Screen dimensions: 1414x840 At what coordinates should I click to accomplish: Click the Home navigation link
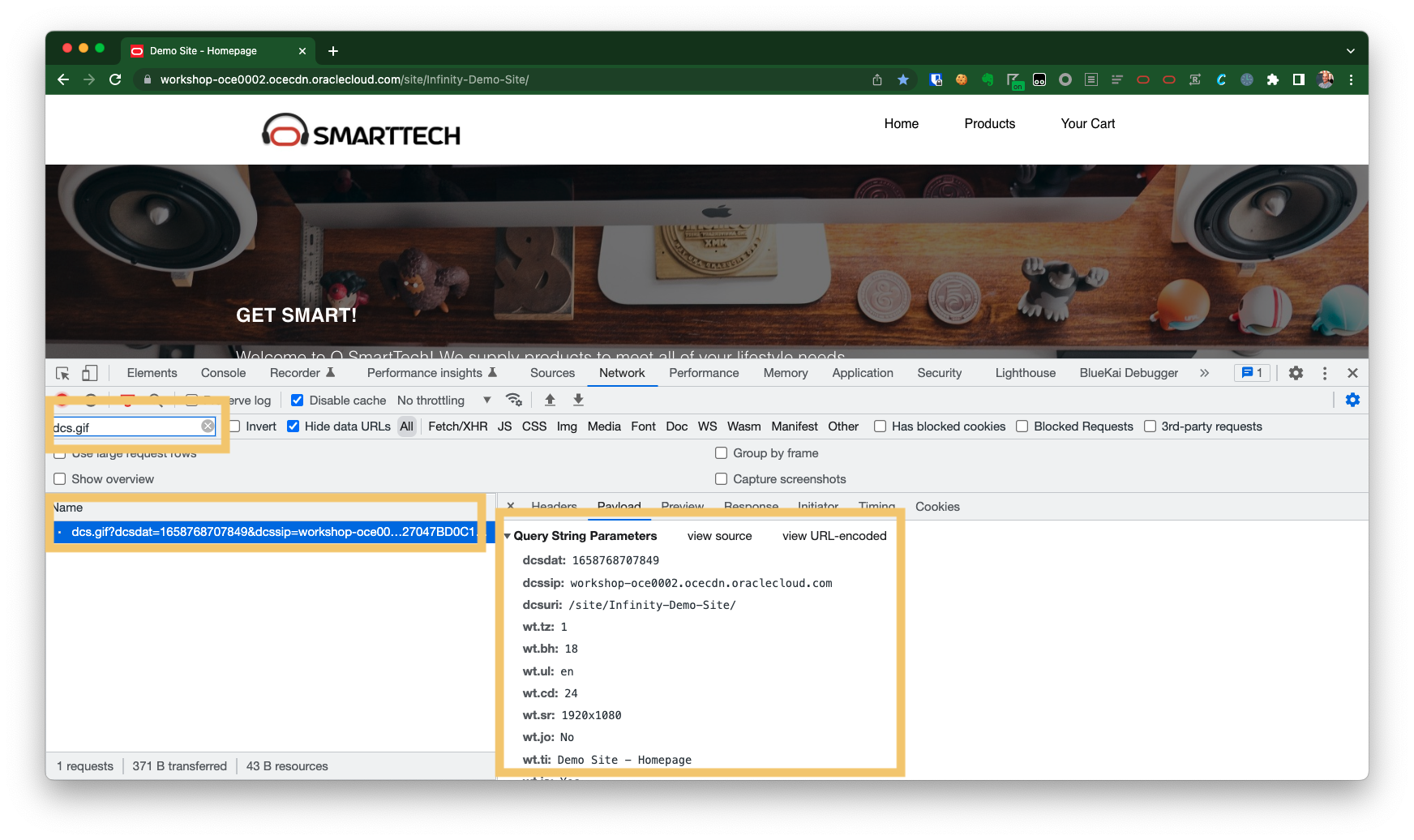(x=902, y=123)
